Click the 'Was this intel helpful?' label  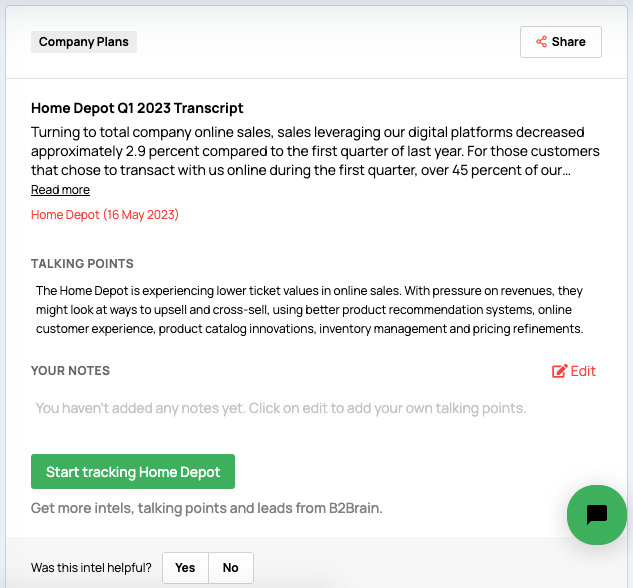[91, 568]
